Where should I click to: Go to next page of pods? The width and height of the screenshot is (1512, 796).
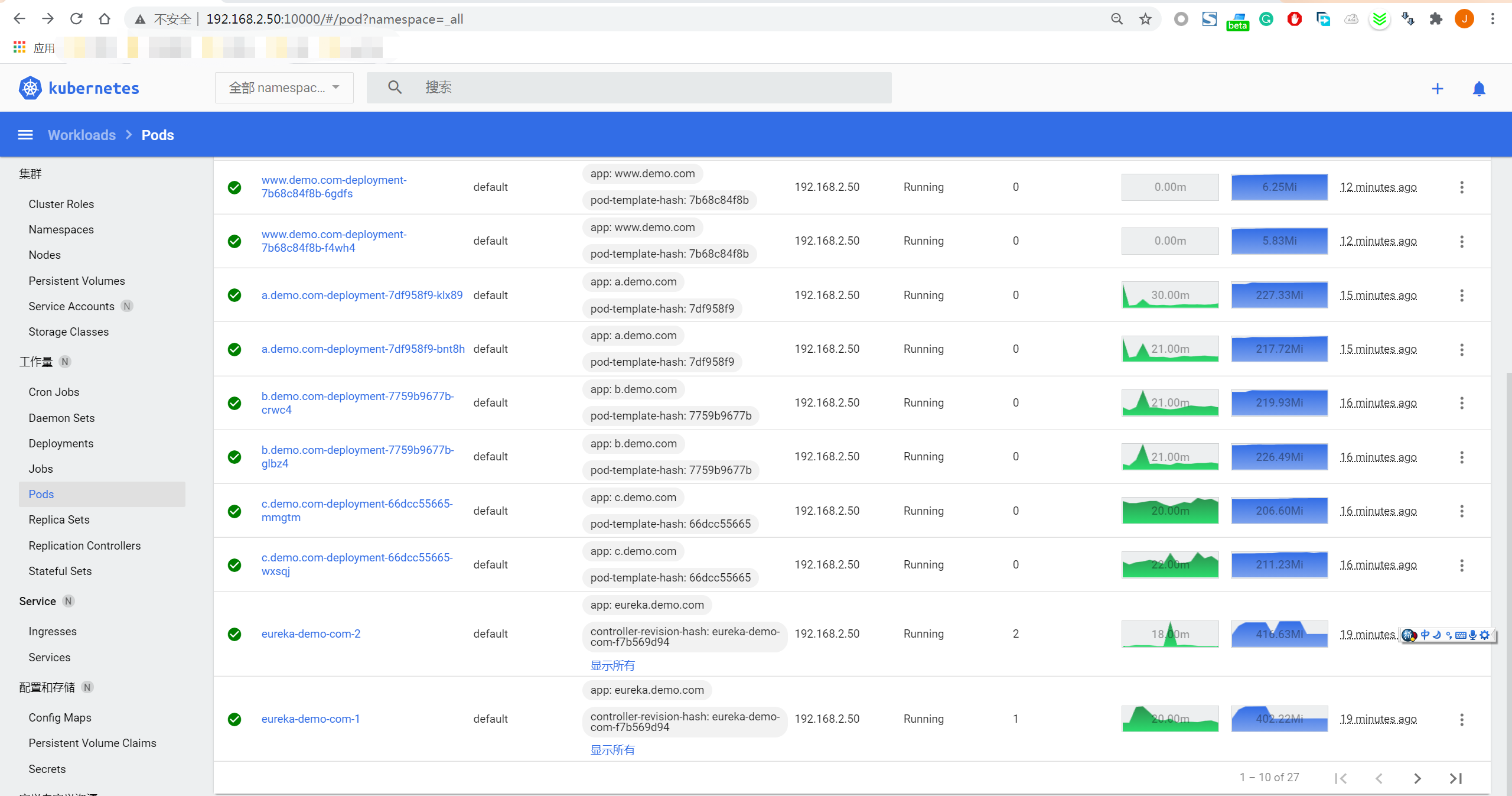click(x=1417, y=778)
